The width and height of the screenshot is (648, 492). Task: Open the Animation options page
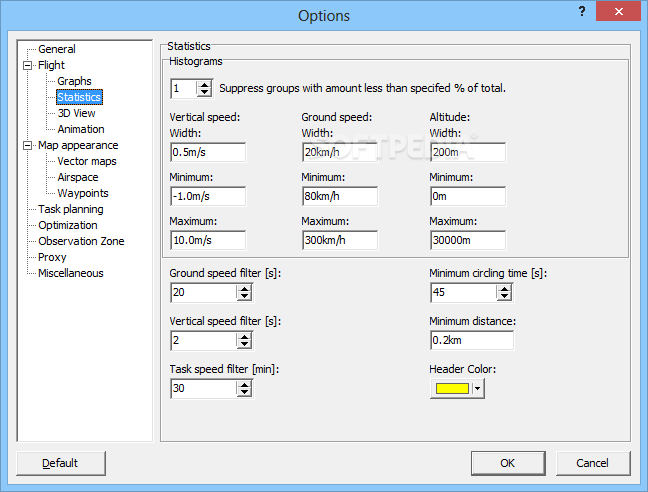81,129
